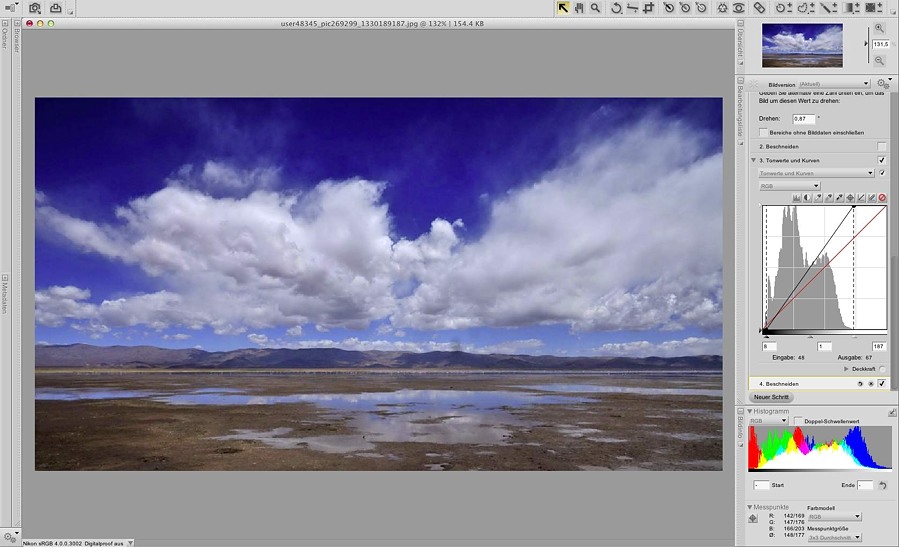The height and width of the screenshot is (547, 899).
Task: Collapse the Messpunkte panel
Action: click(x=750, y=507)
